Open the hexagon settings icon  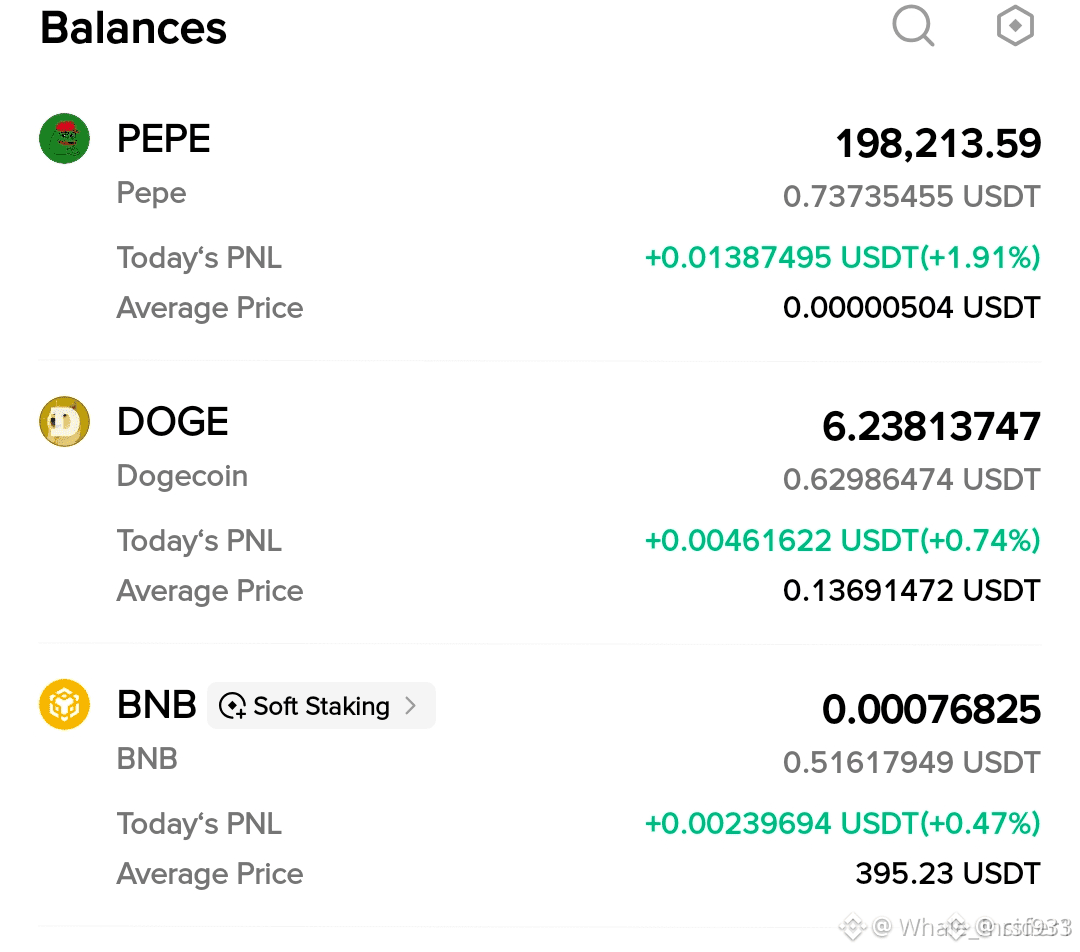1015,26
